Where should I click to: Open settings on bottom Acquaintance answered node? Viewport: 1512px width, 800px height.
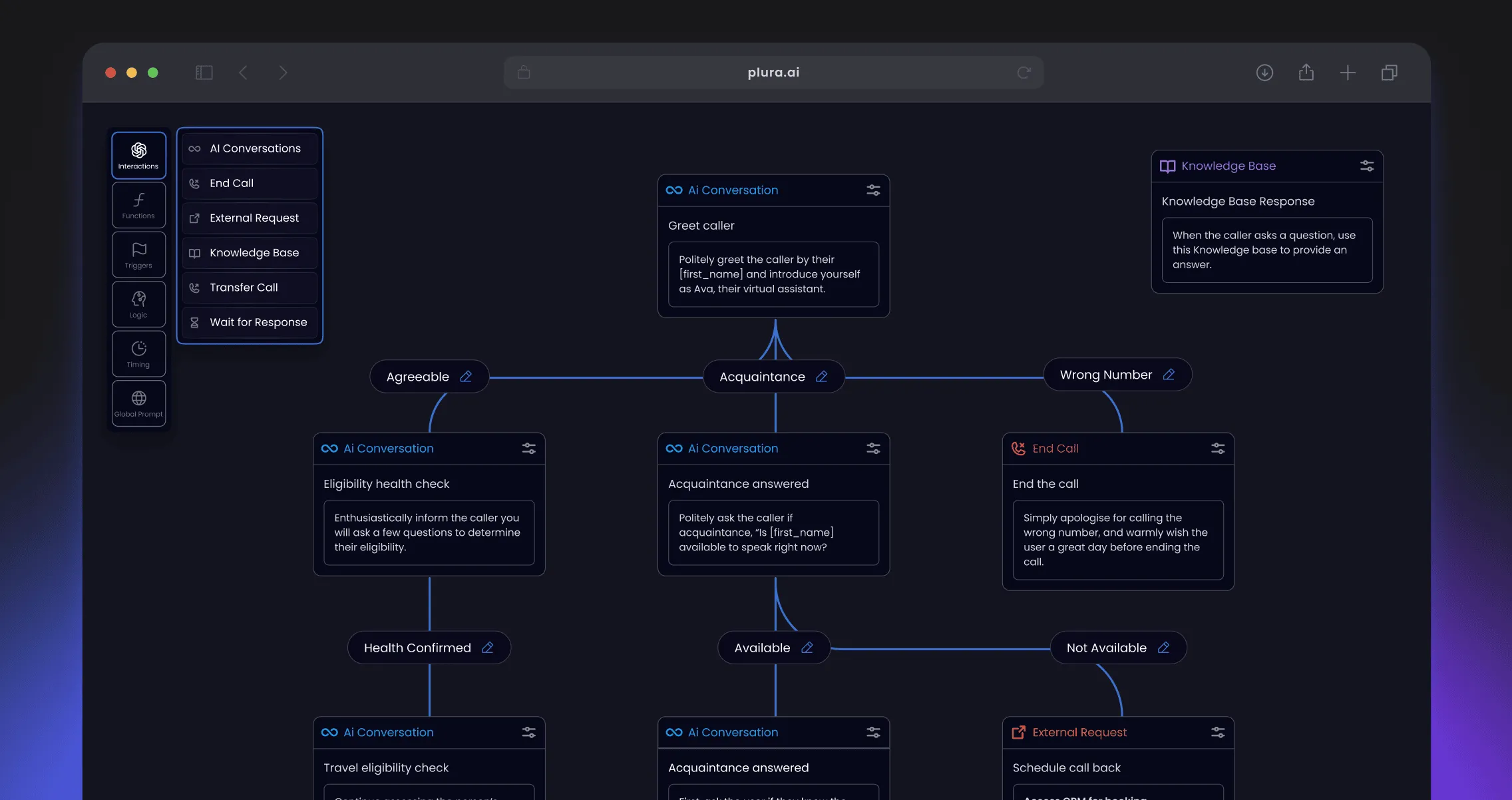(x=873, y=732)
